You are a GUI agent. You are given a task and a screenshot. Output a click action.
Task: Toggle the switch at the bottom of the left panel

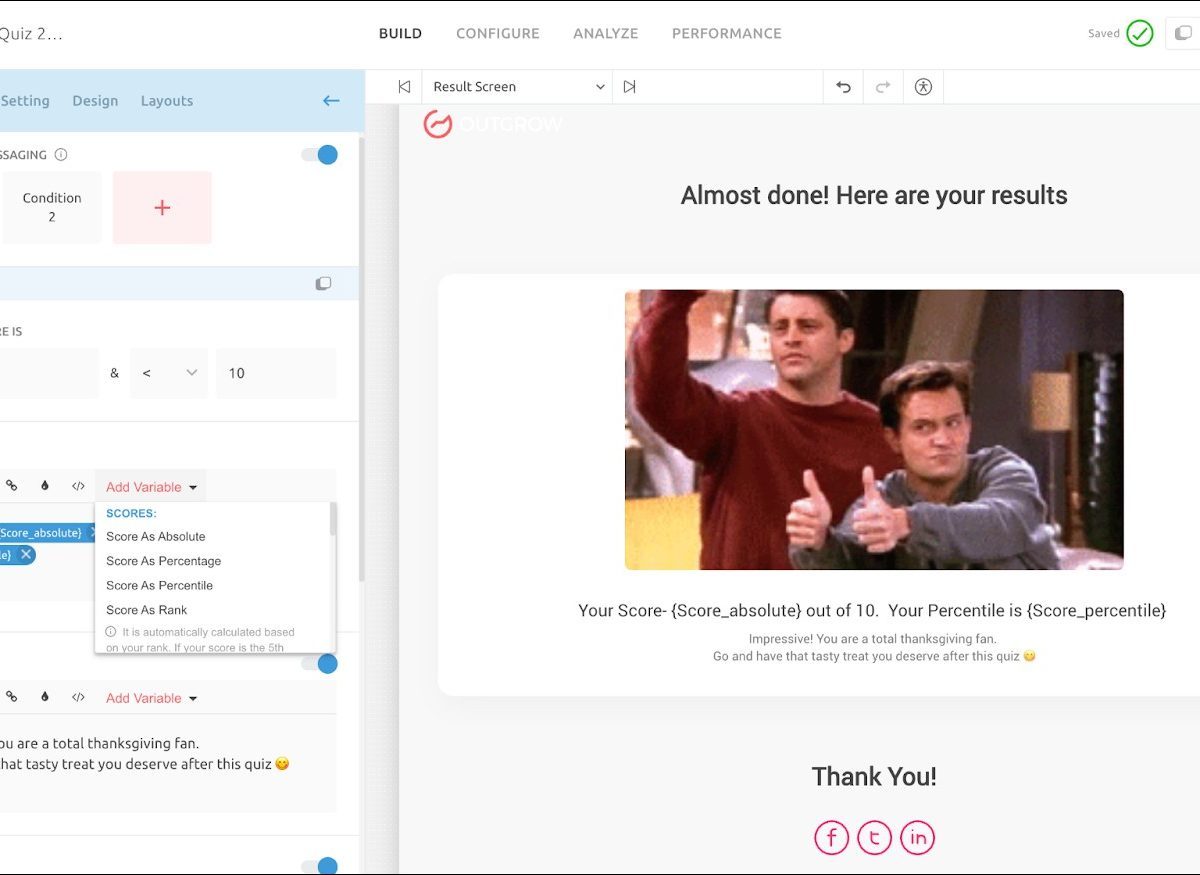coord(320,866)
